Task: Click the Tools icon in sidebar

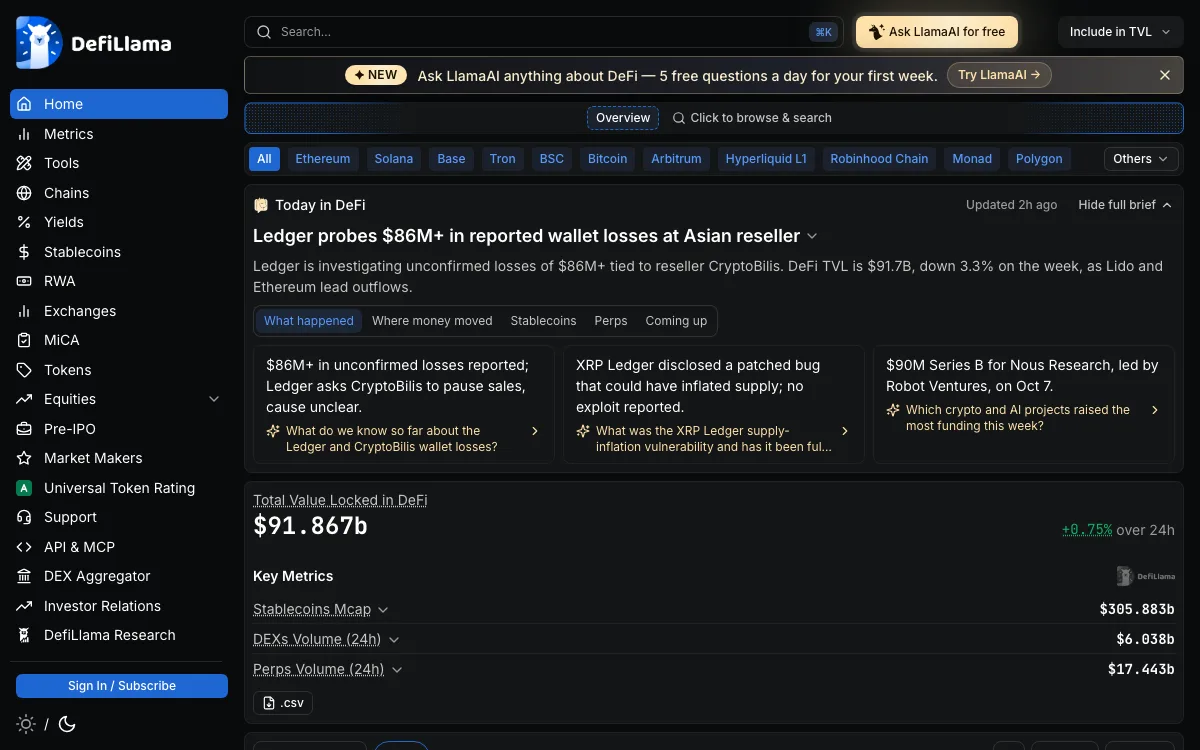Action: (24, 163)
